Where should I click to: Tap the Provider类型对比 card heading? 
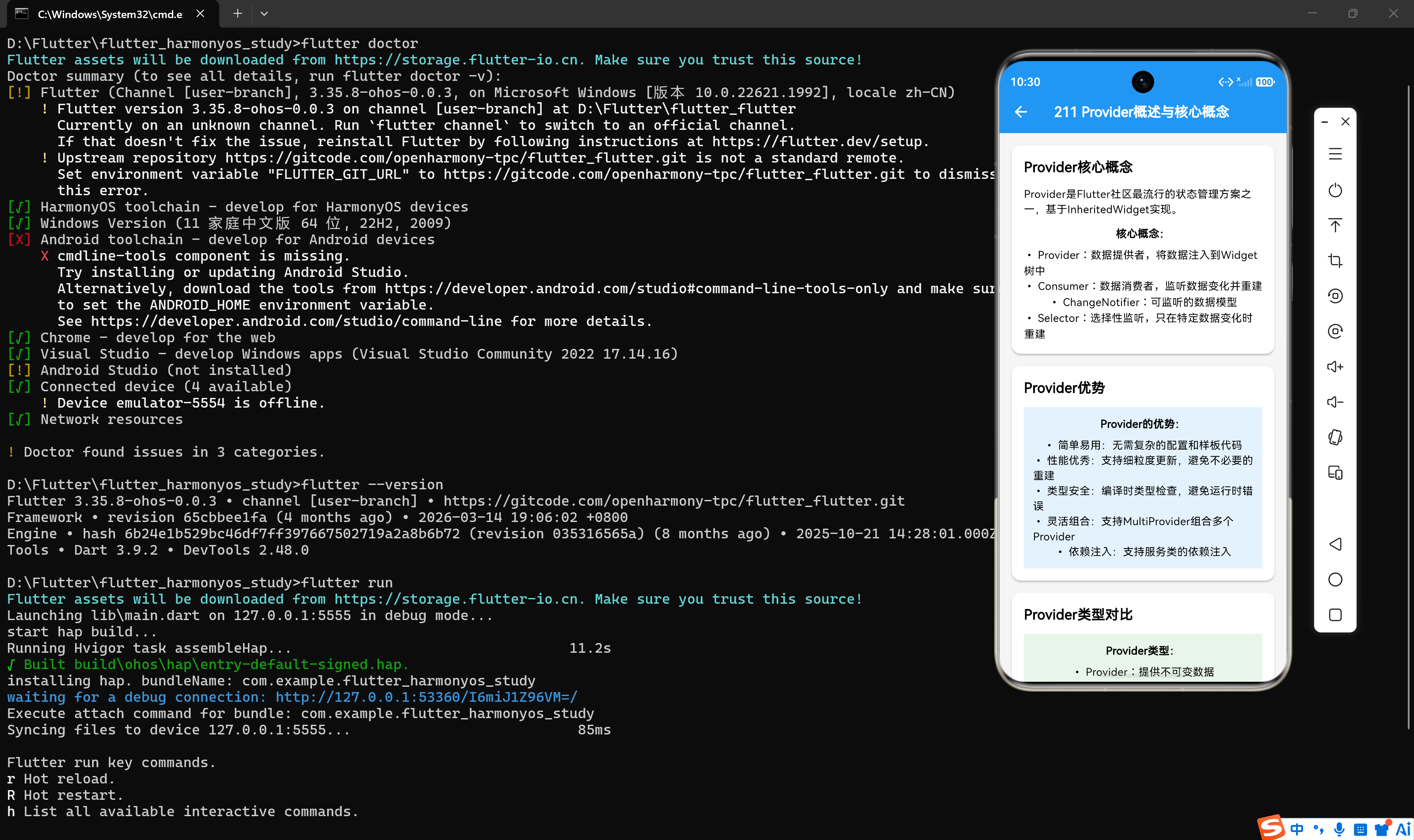1078,614
